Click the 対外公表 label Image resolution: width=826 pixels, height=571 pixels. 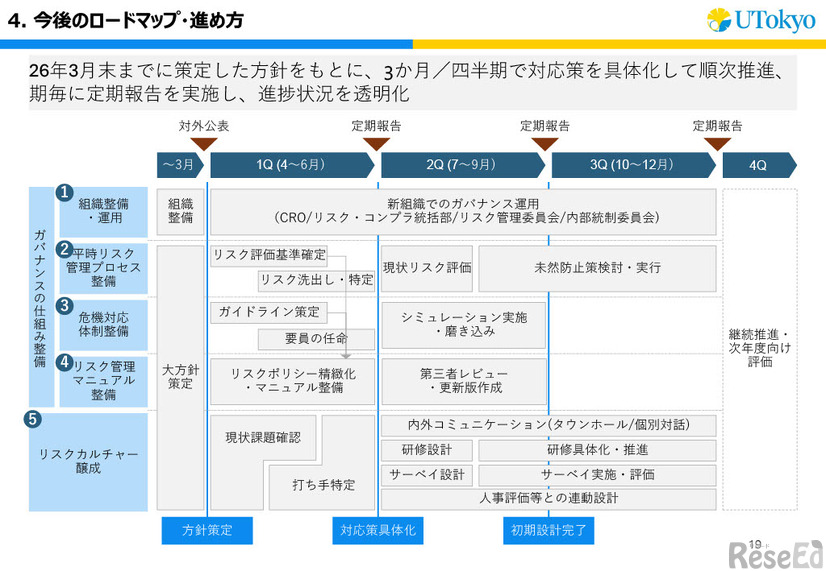tap(204, 126)
